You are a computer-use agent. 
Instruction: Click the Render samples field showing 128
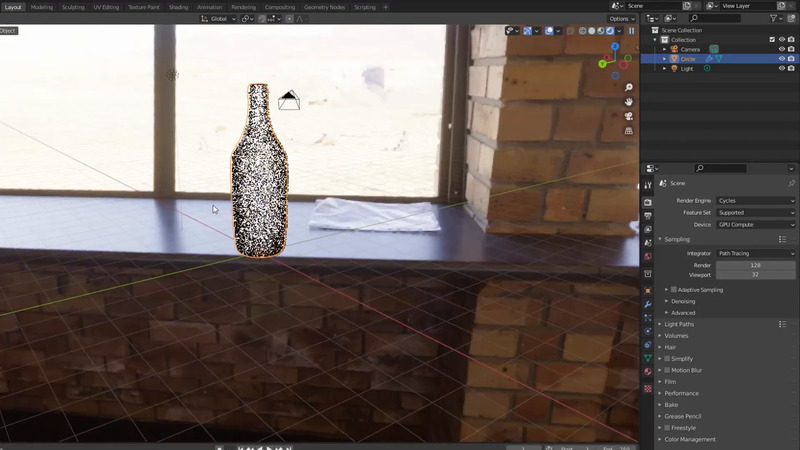pyautogui.click(x=755, y=265)
